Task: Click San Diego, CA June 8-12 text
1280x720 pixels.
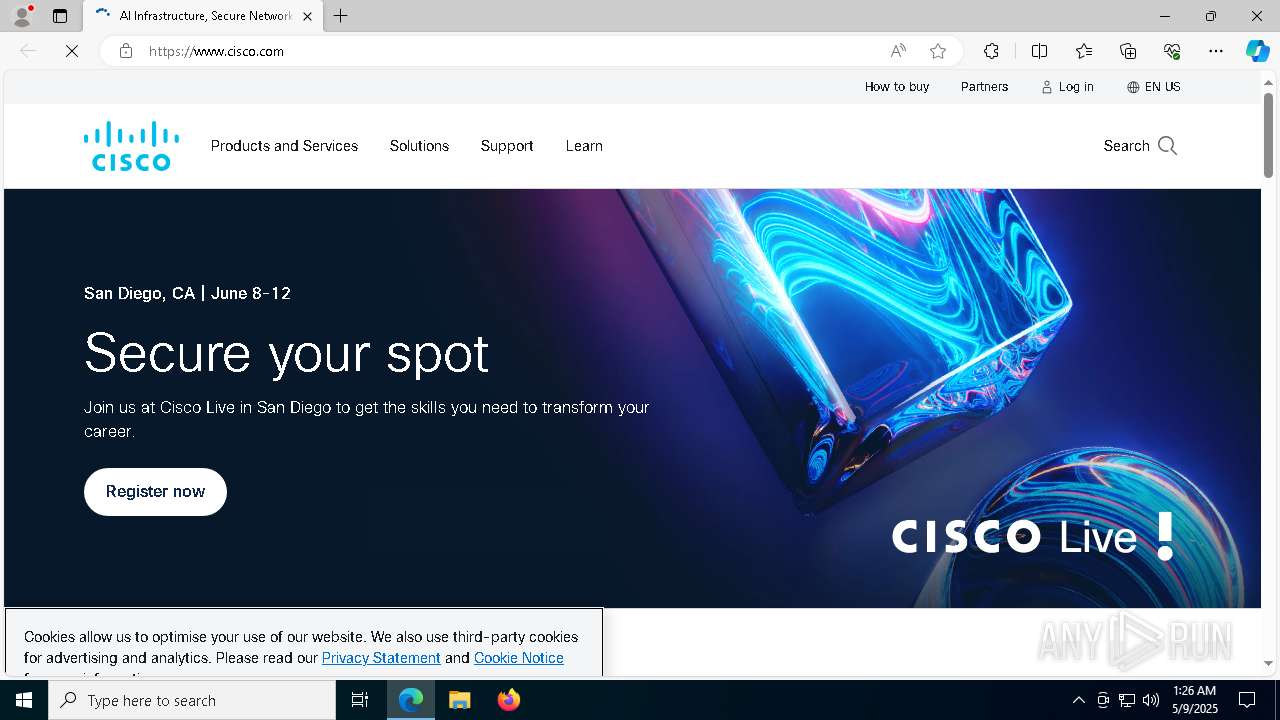Action: pos(187,293)
